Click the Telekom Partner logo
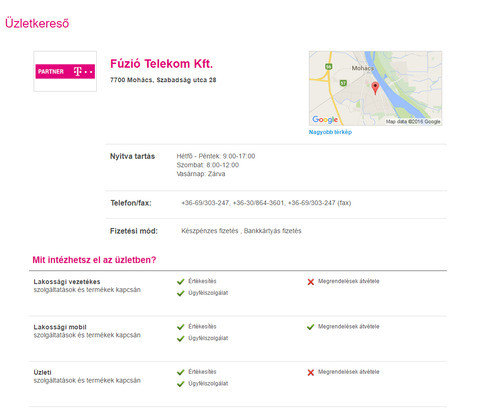 coord(65,71)
